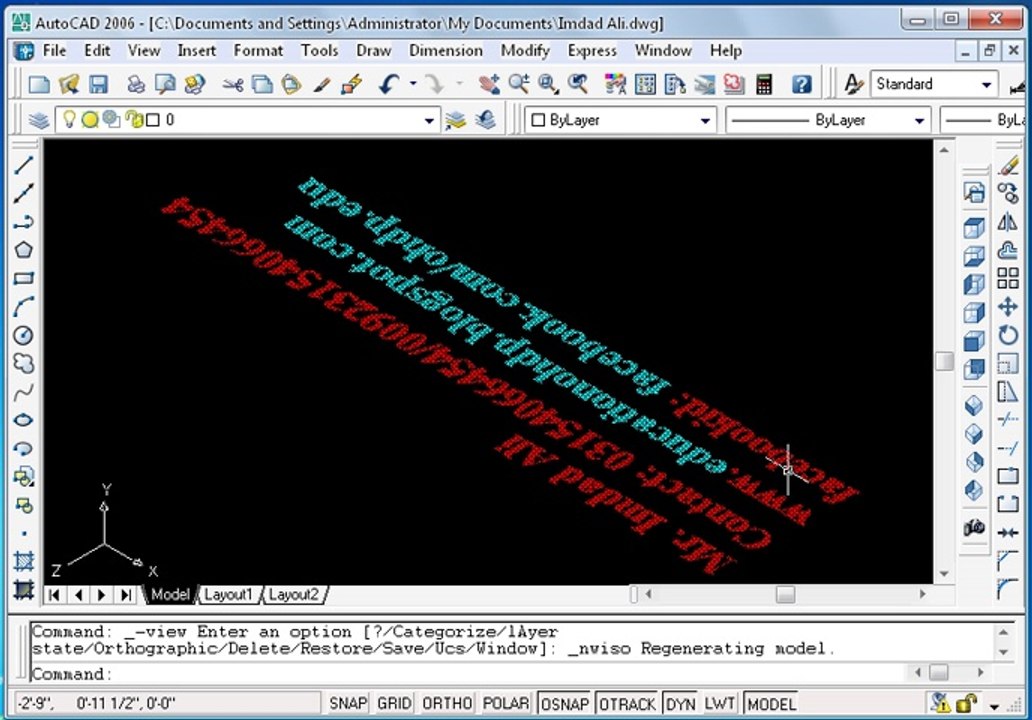Click the layer color swatch square

pyautogui.click(x=153, y=120)
